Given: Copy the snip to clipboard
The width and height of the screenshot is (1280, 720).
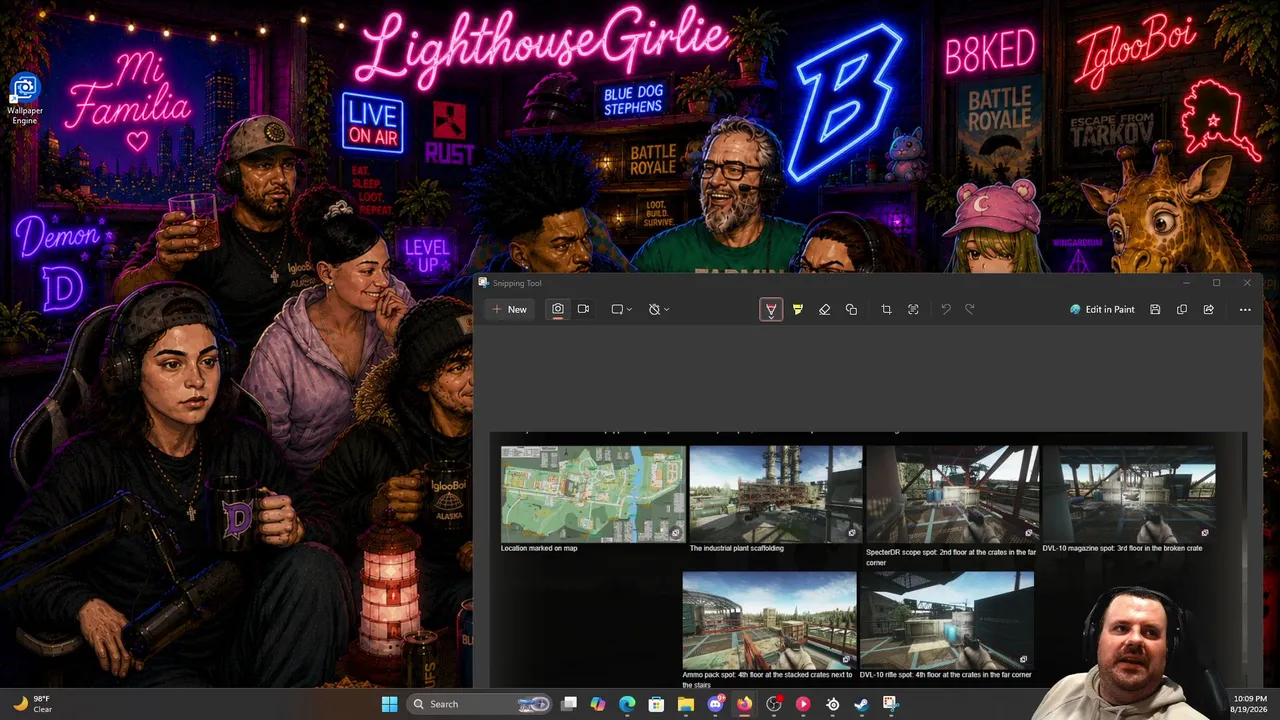Looking at the screenshot, I should (x=1182, y=310).
